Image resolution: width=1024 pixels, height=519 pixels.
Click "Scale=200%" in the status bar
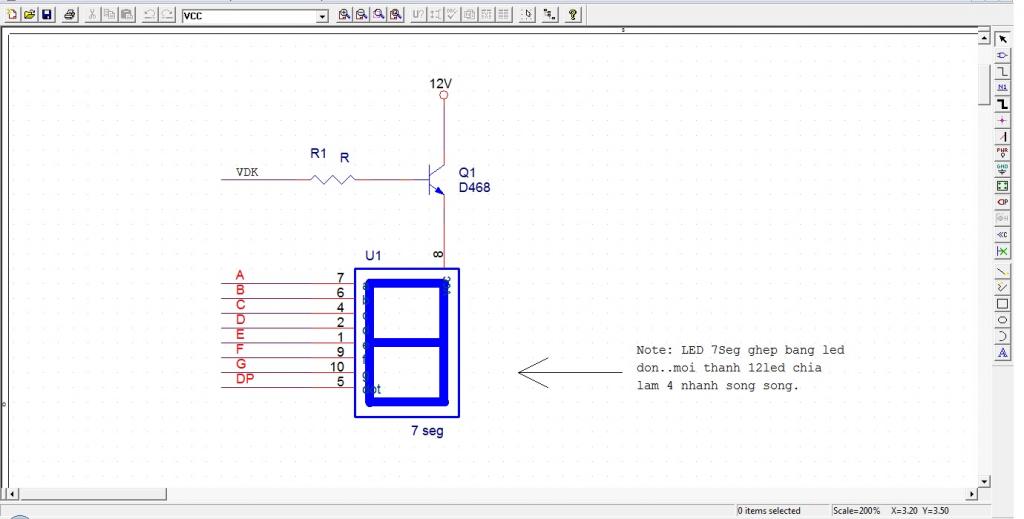click(x=856, y=511)
